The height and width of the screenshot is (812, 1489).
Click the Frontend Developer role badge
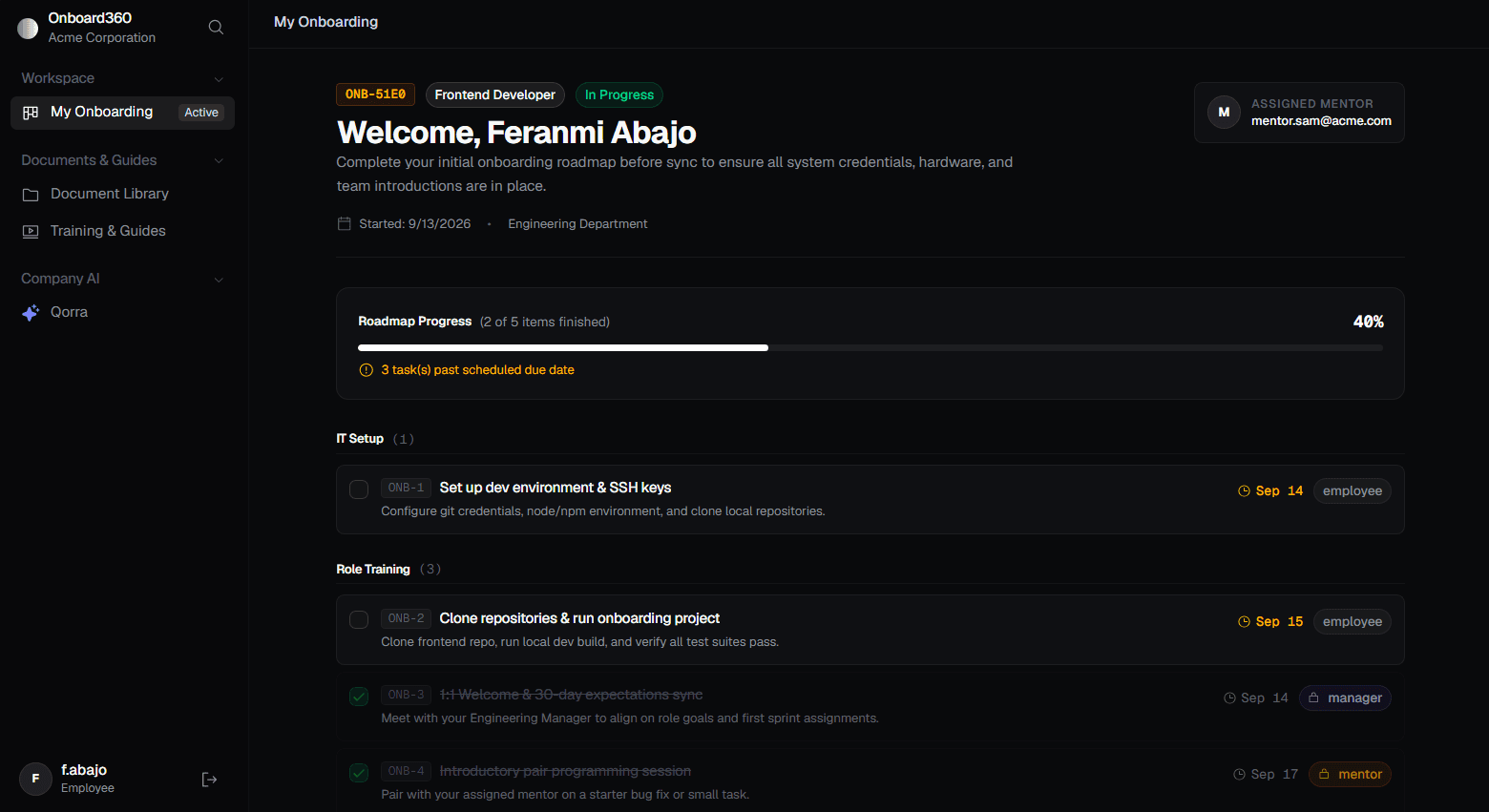[494, 94]
